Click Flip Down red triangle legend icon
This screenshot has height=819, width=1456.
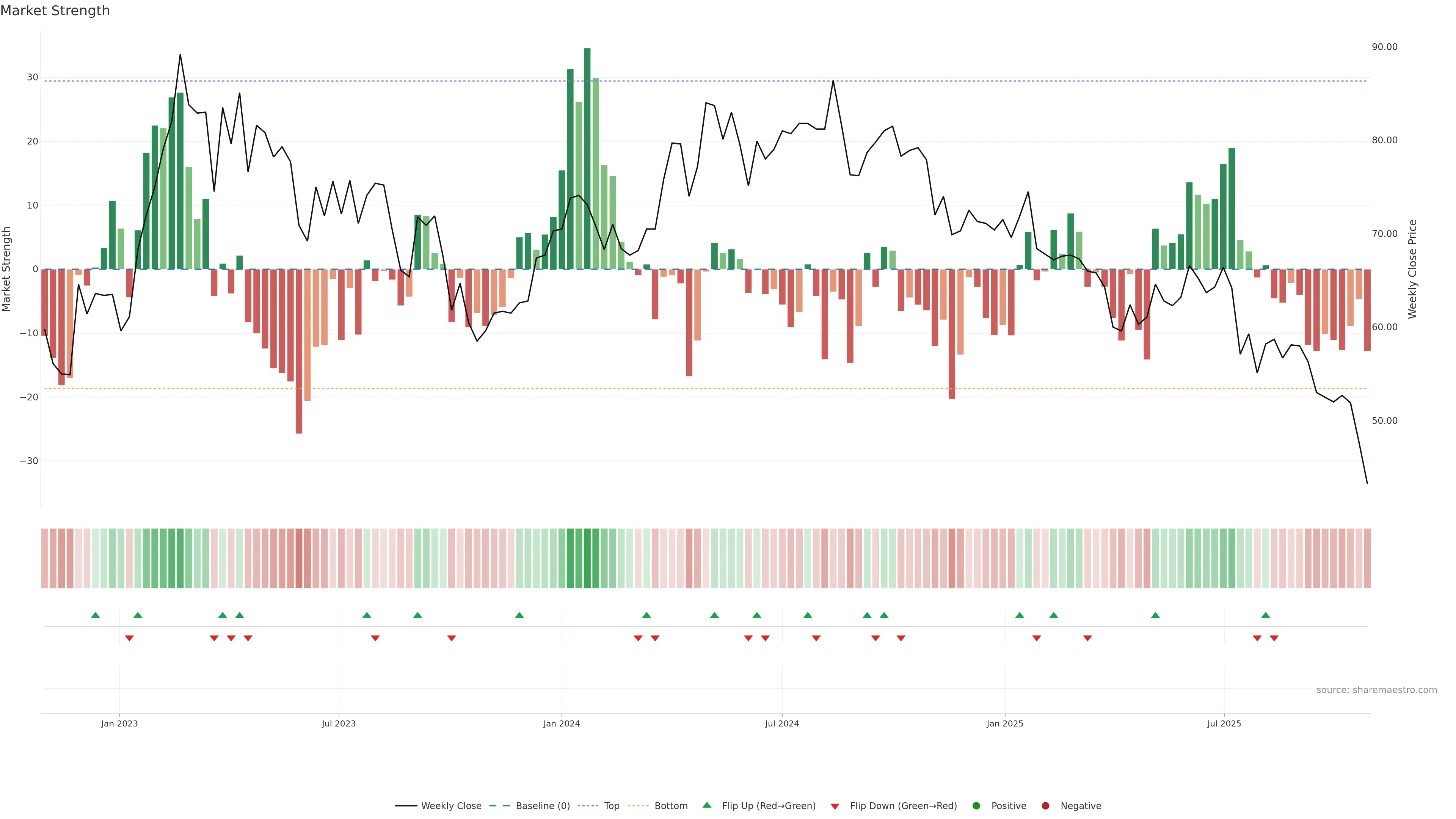pos(835,806)
